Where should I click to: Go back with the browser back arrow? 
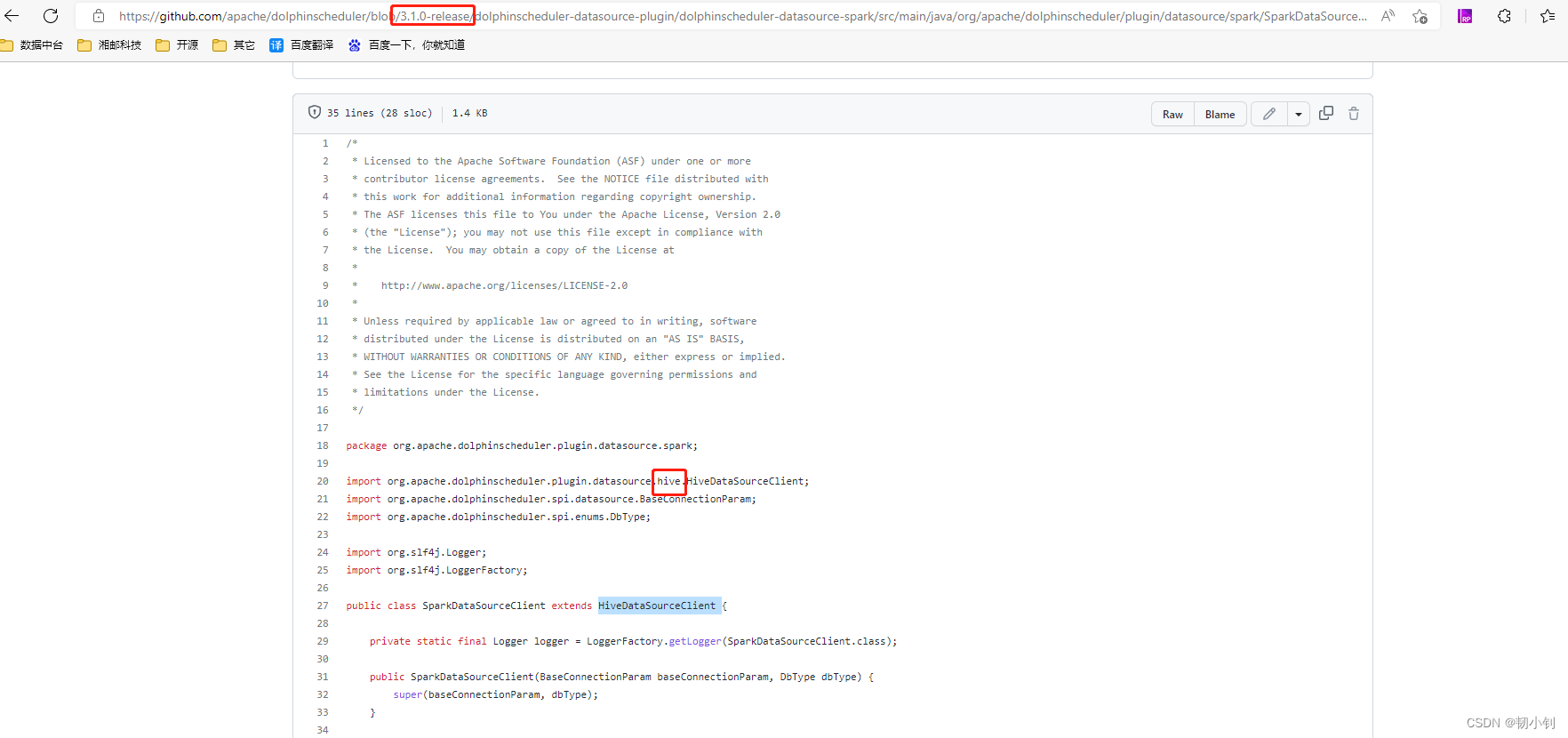click(x=12, y=16)
